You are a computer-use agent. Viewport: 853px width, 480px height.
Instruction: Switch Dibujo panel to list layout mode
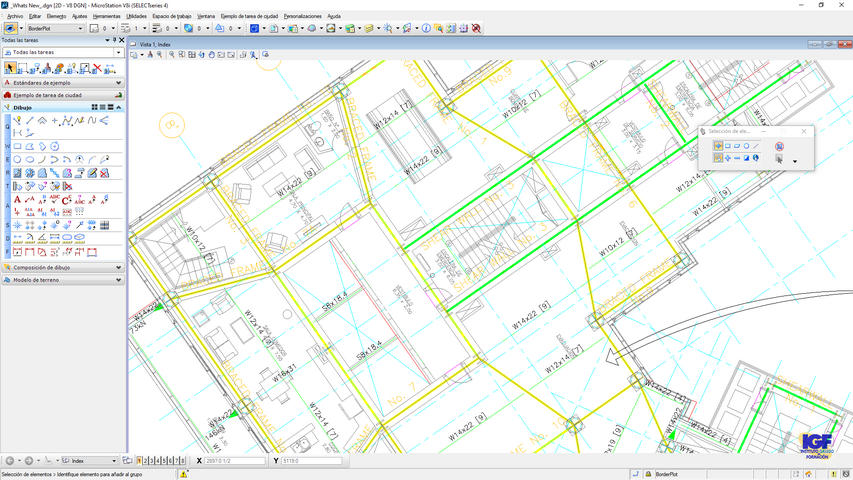pyautogui.click(x=102, y=107)
